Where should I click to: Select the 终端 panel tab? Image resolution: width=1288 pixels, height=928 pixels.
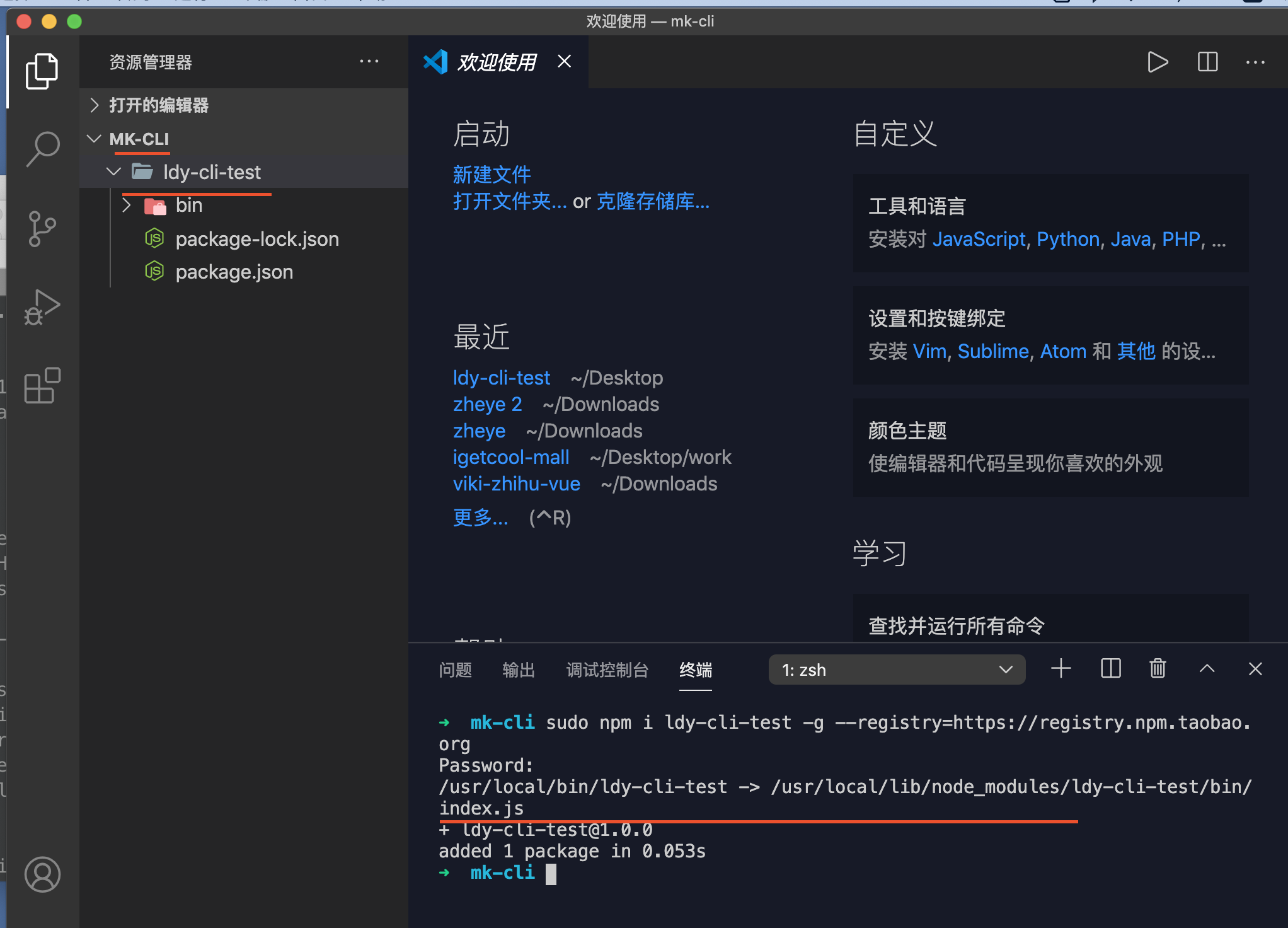pyautogui.click(x=696, y=670)
